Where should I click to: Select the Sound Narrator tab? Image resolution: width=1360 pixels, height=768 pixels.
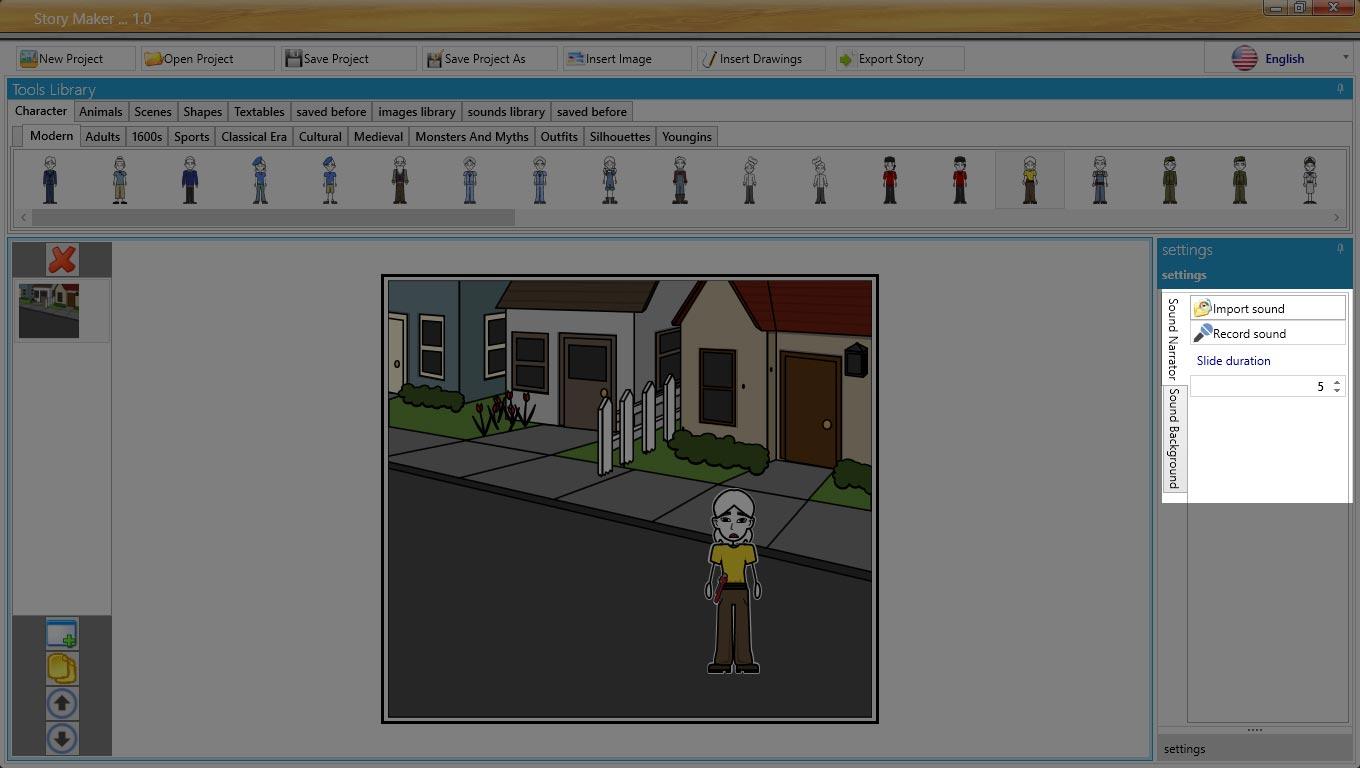click(1174, 339)
